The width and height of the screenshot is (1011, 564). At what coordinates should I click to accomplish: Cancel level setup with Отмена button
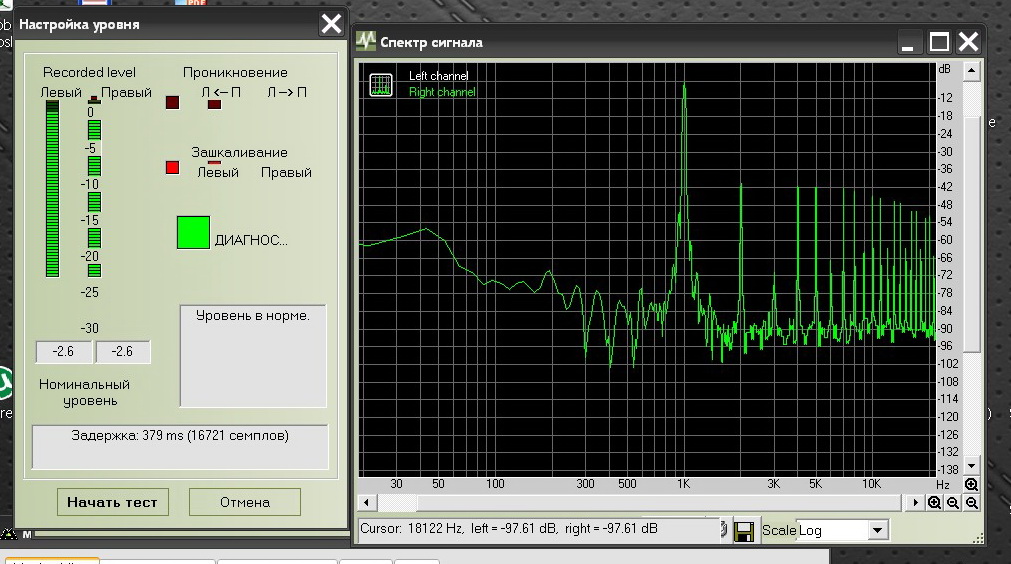point(244,502)
